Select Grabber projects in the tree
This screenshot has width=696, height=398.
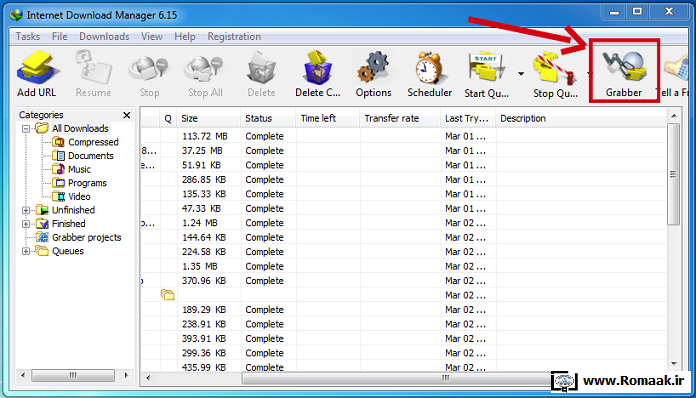[87, 237]
